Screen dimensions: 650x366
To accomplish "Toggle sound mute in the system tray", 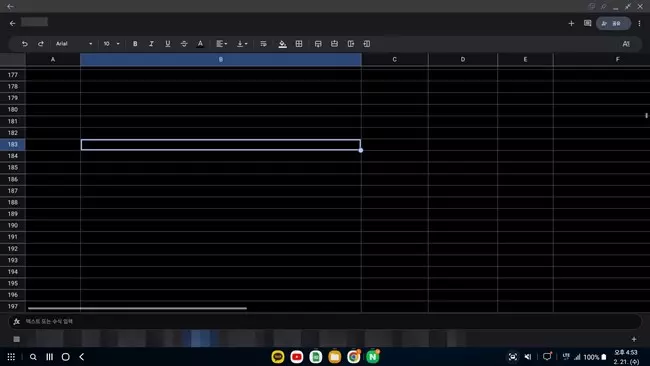I will pos(528,357).
